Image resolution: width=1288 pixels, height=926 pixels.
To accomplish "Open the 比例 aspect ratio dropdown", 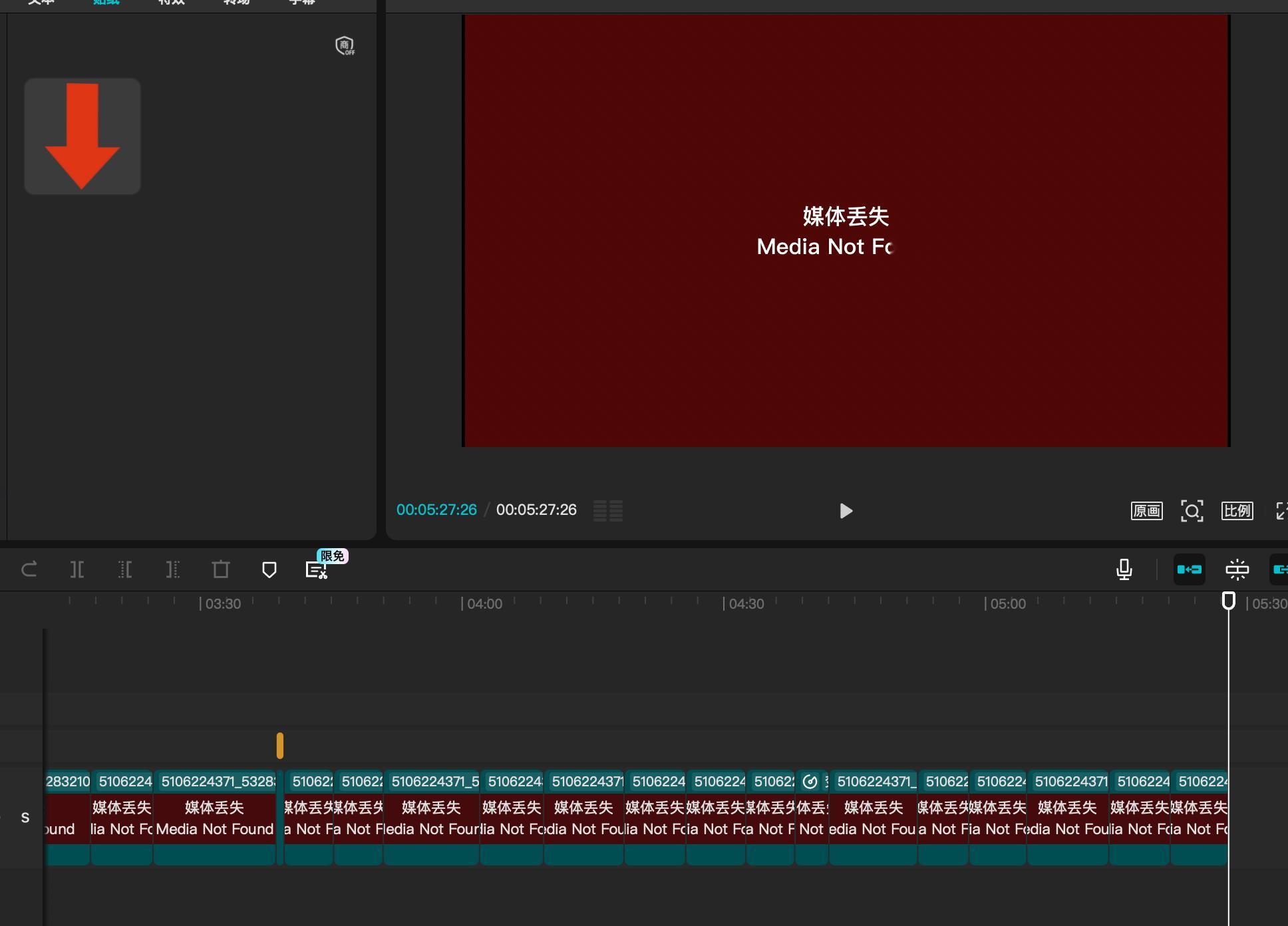I will (1237, 511).
